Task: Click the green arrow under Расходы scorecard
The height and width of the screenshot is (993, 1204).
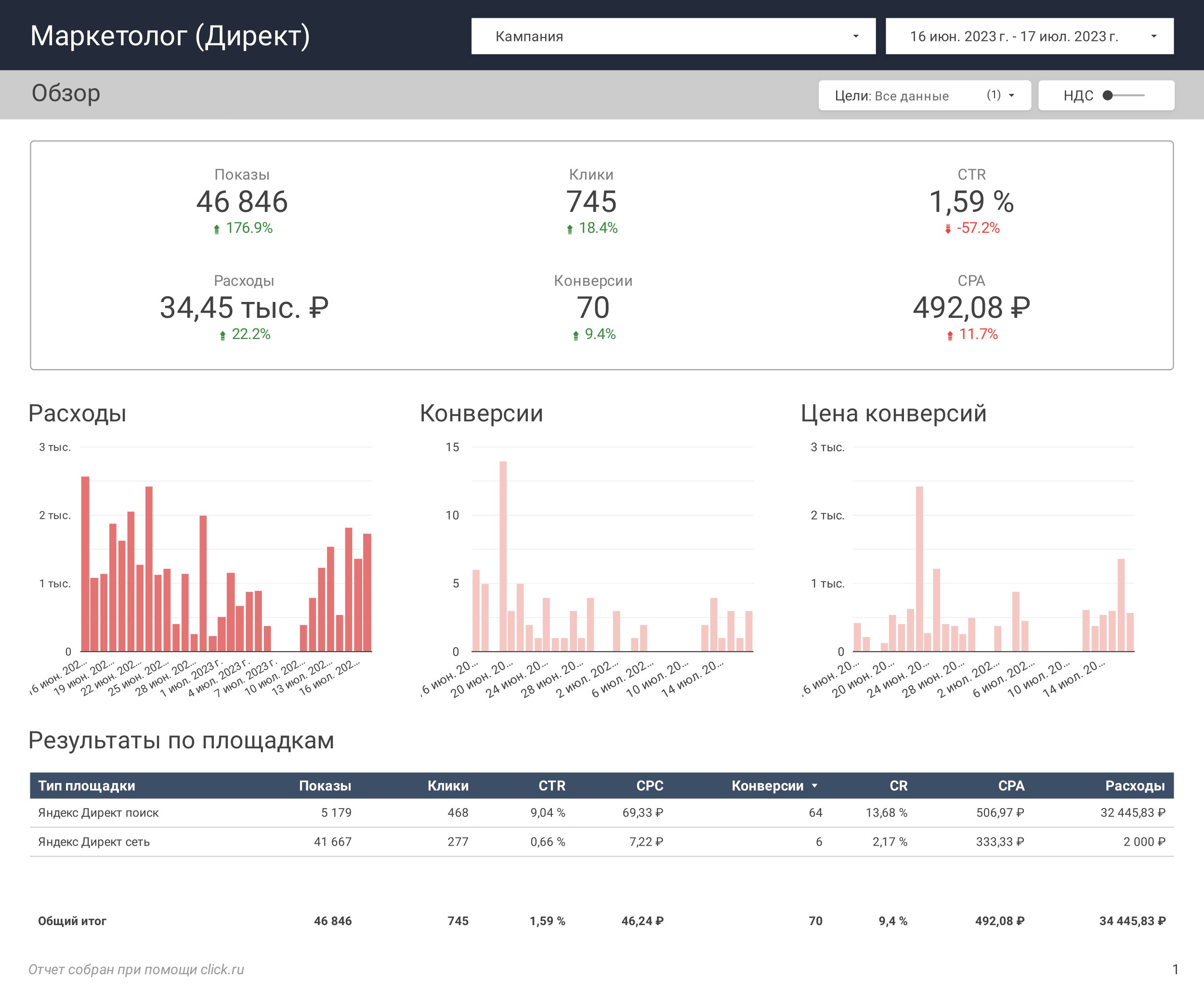Action: click(x=222, y=335)
